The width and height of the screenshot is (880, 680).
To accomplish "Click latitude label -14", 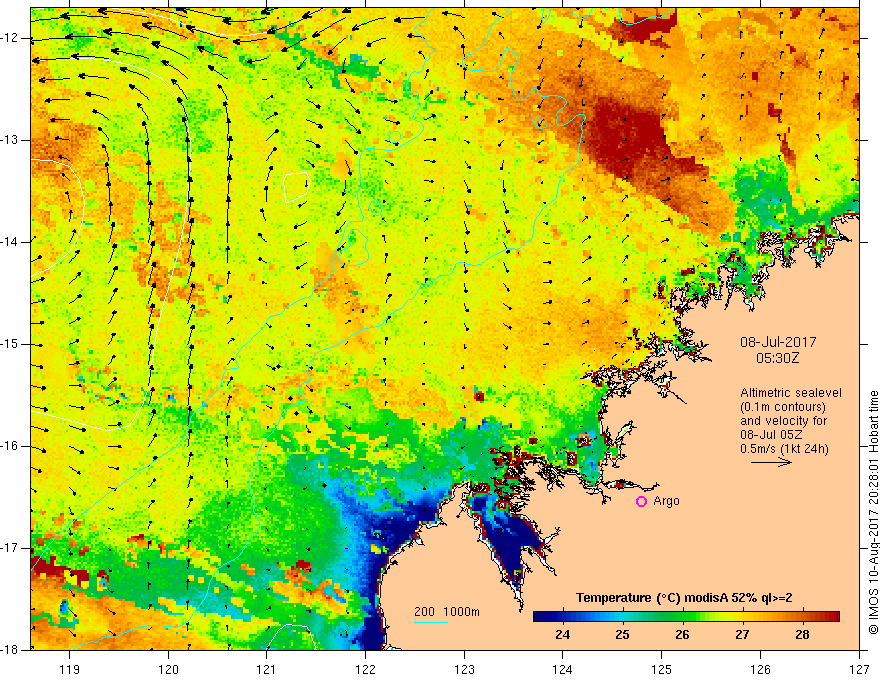I will pos(11,242).
